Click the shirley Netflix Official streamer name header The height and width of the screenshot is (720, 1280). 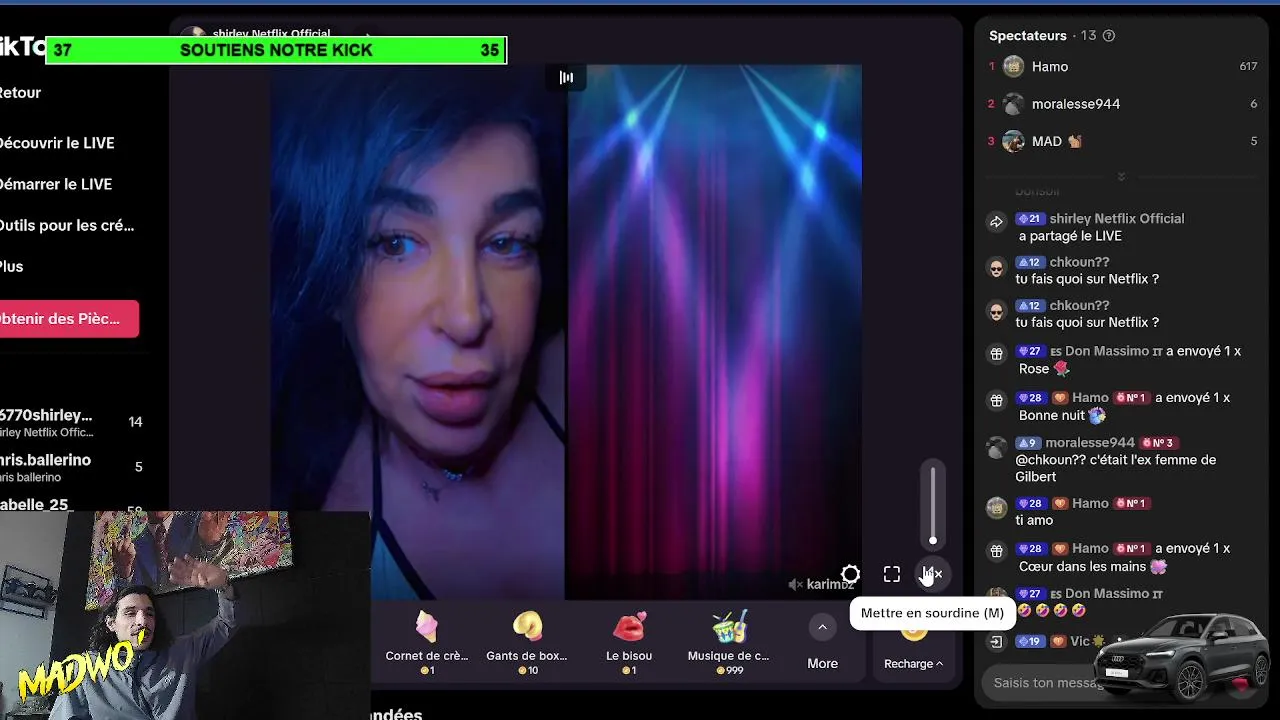(x=271, y=34)
